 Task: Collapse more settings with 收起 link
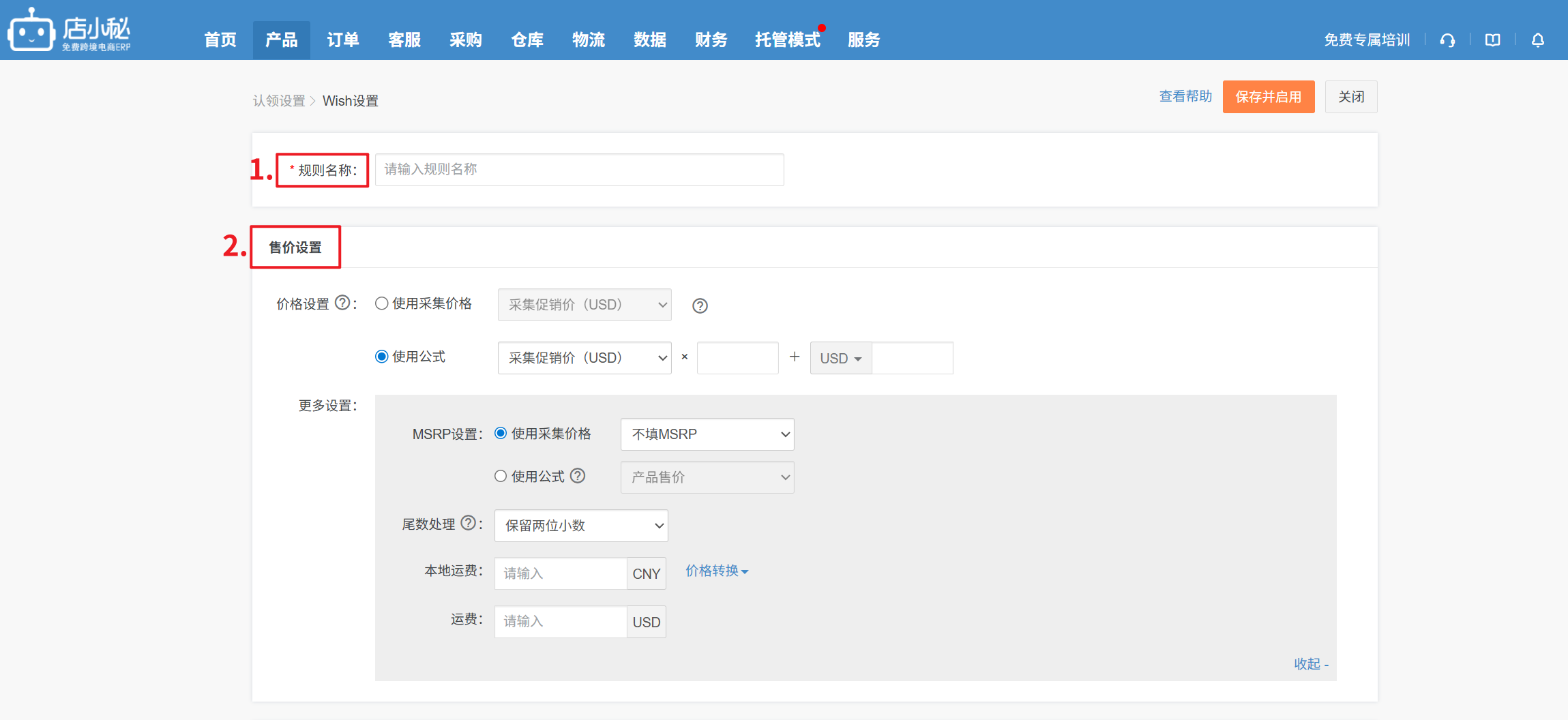1311,664
